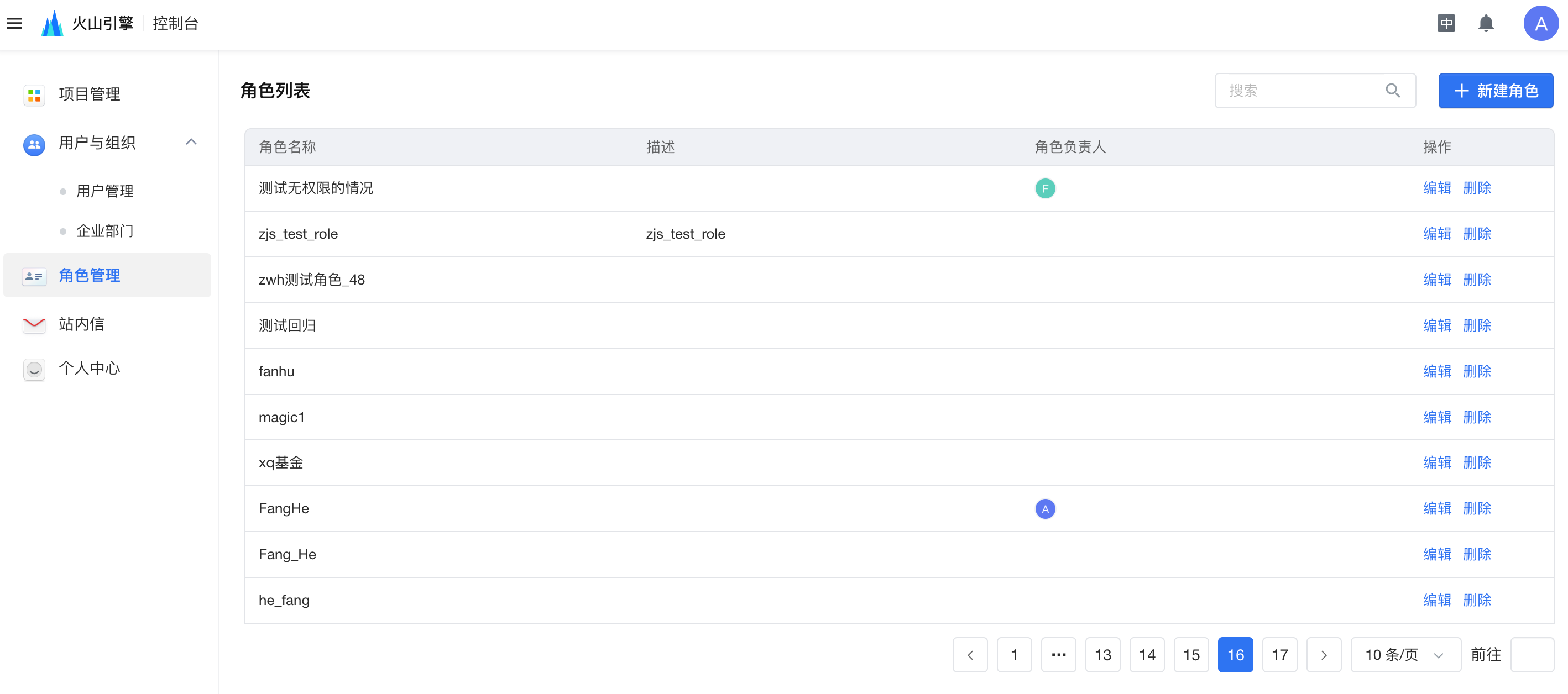Screen dimensions: 1568x694
Task: Click the zjs_test_role description cell
Action: pyautogui.click(x=686, y=234)
